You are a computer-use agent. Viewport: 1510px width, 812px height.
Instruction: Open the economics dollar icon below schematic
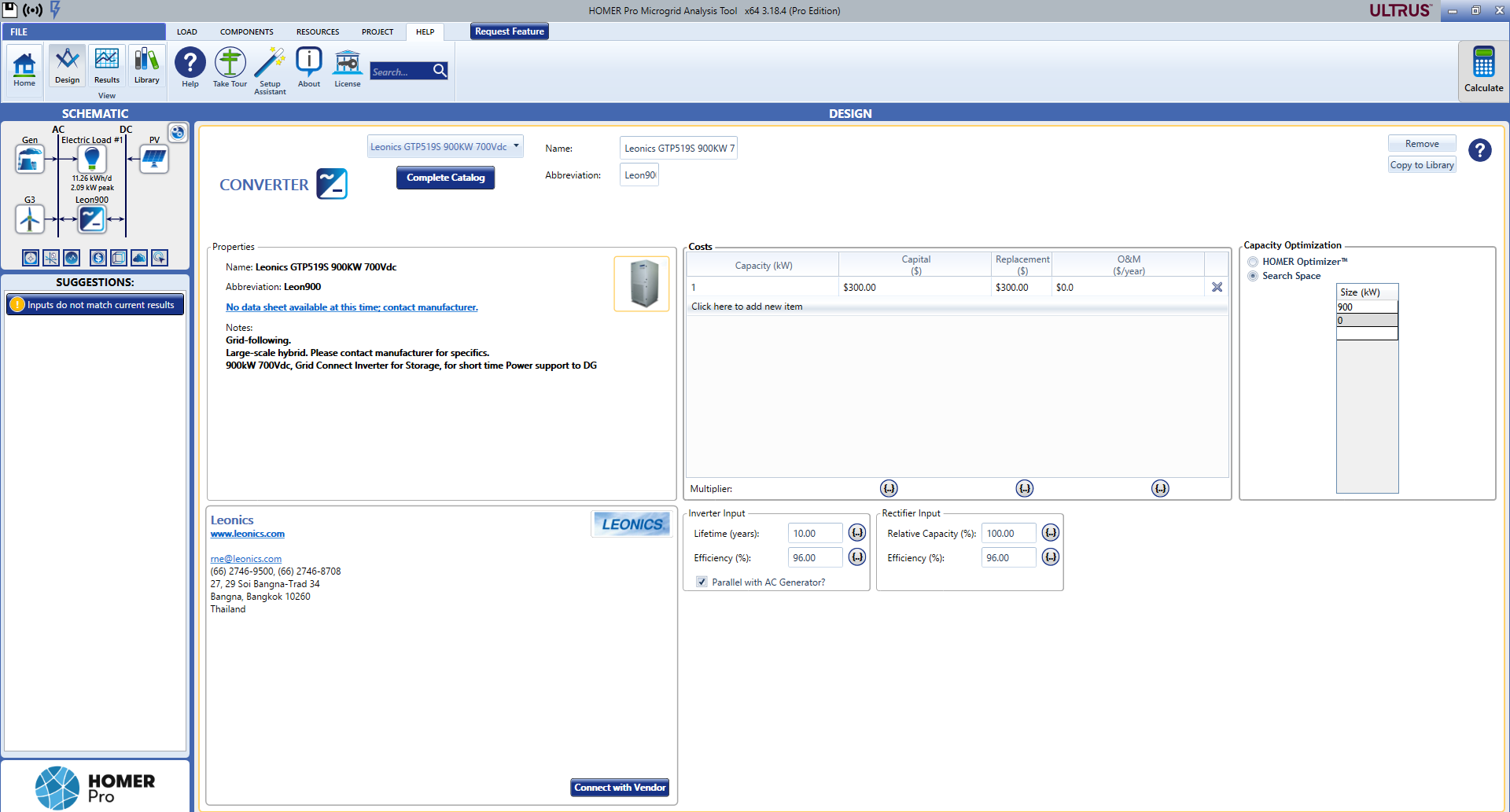(98, 258)
